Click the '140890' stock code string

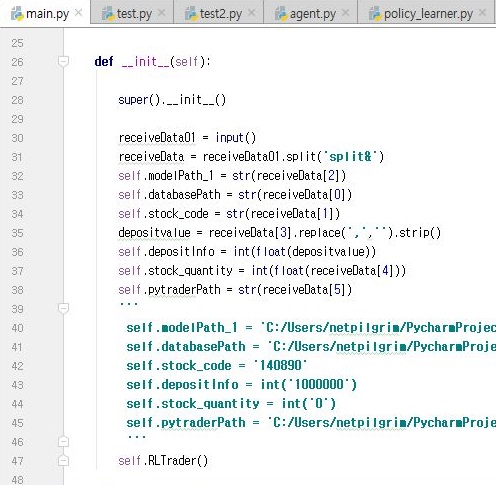[281, 366]
